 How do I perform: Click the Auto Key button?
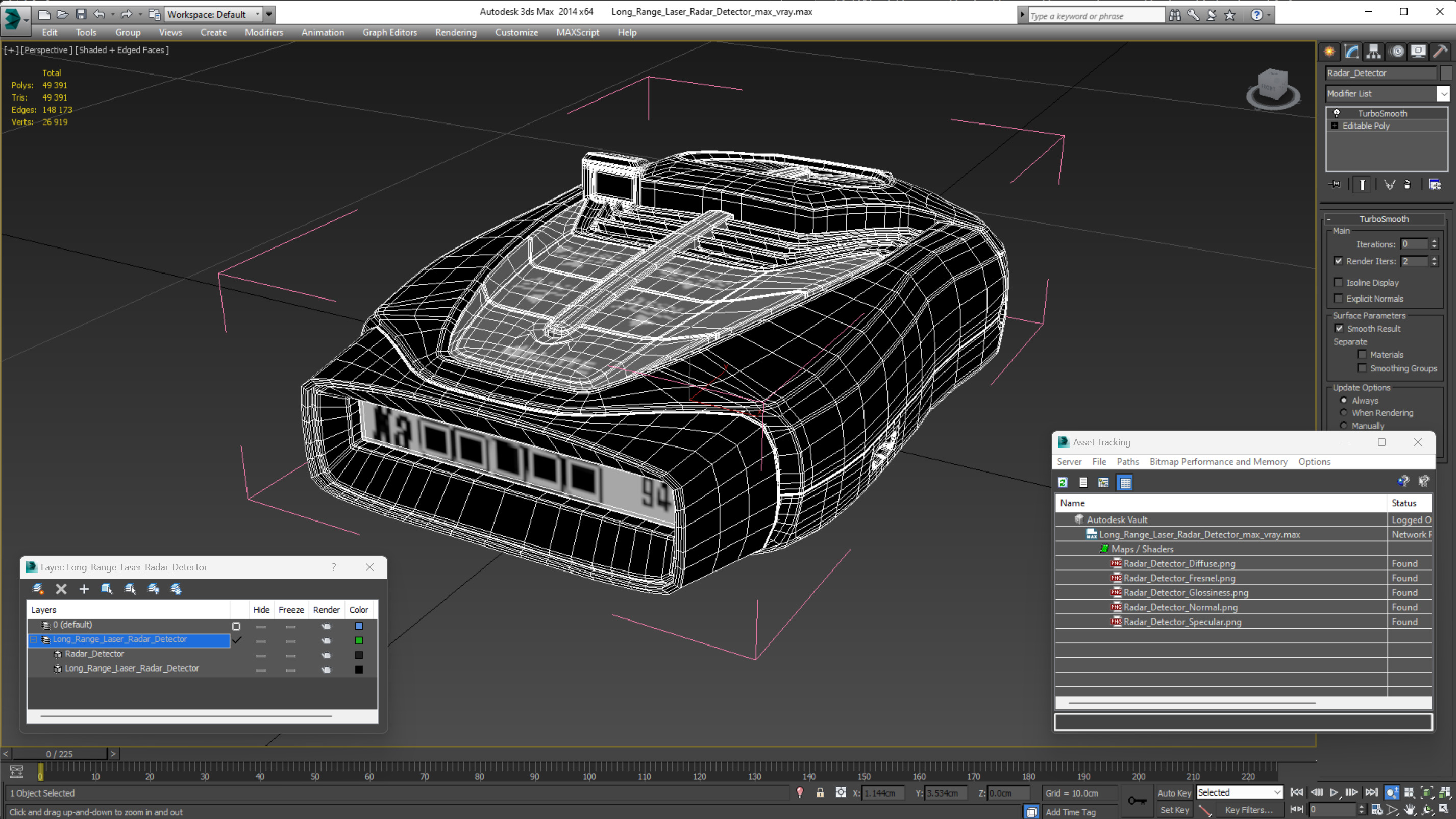1174,793
